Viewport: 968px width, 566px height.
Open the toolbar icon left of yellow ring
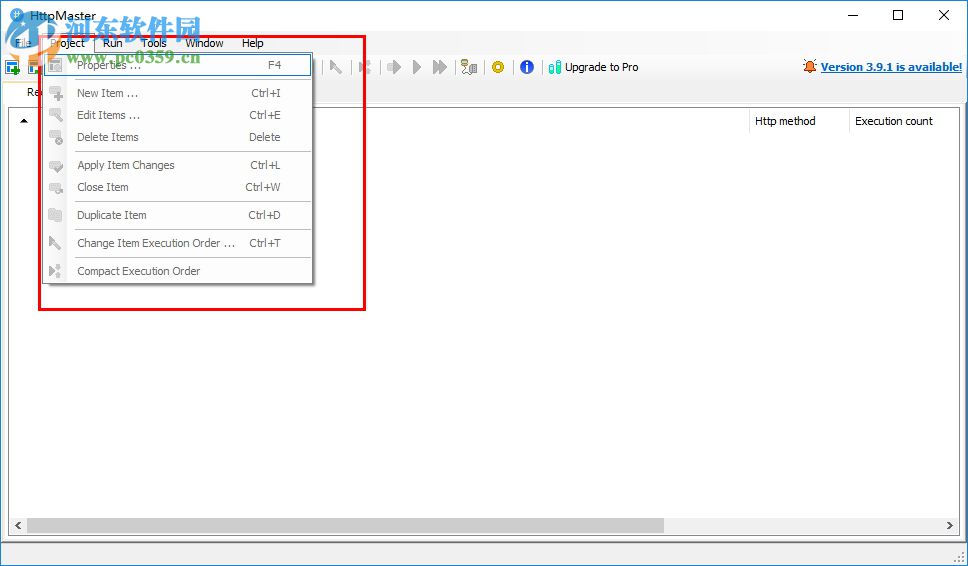[469, 67]
